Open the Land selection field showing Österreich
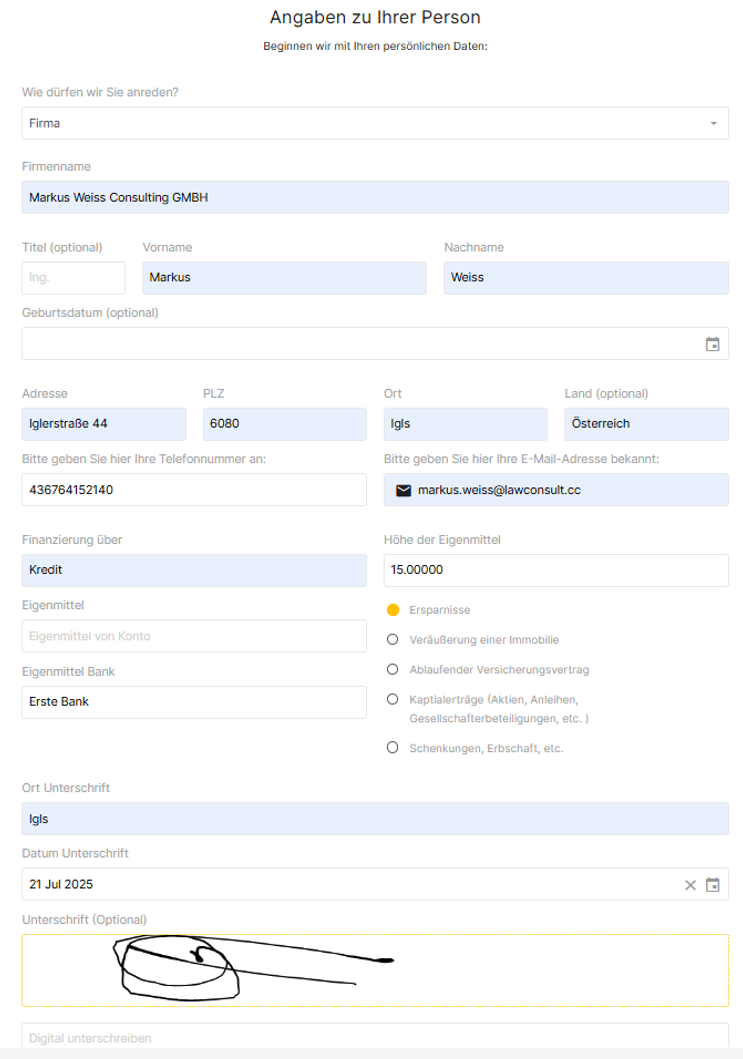Viewport: 743px width, 1059px height. pos(646,424)
